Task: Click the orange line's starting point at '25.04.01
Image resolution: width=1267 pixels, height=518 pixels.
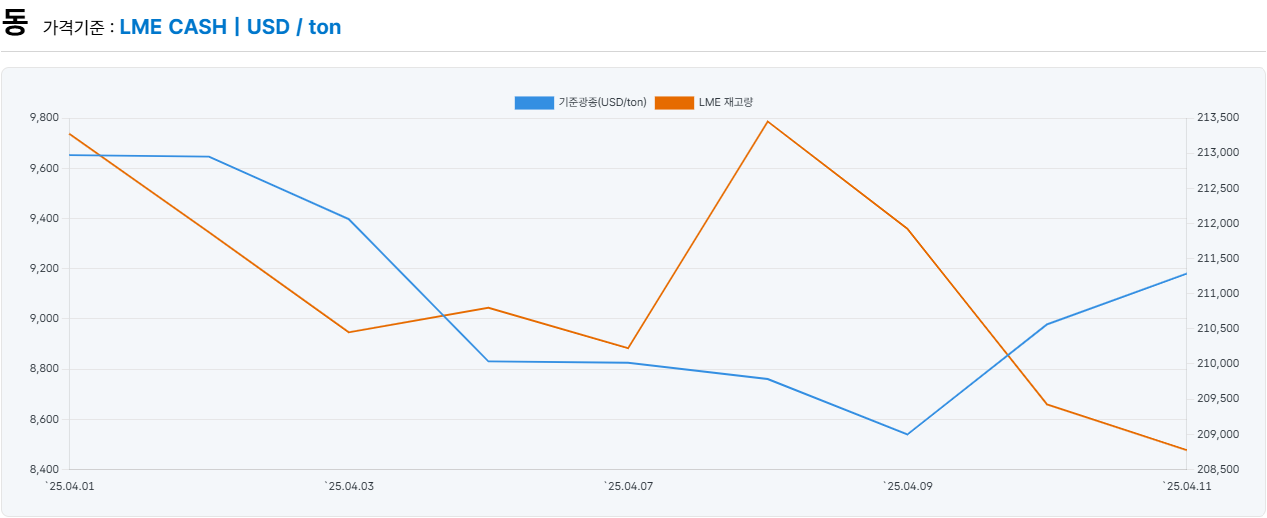Action: pyautogui.click(x=69, y=133)
